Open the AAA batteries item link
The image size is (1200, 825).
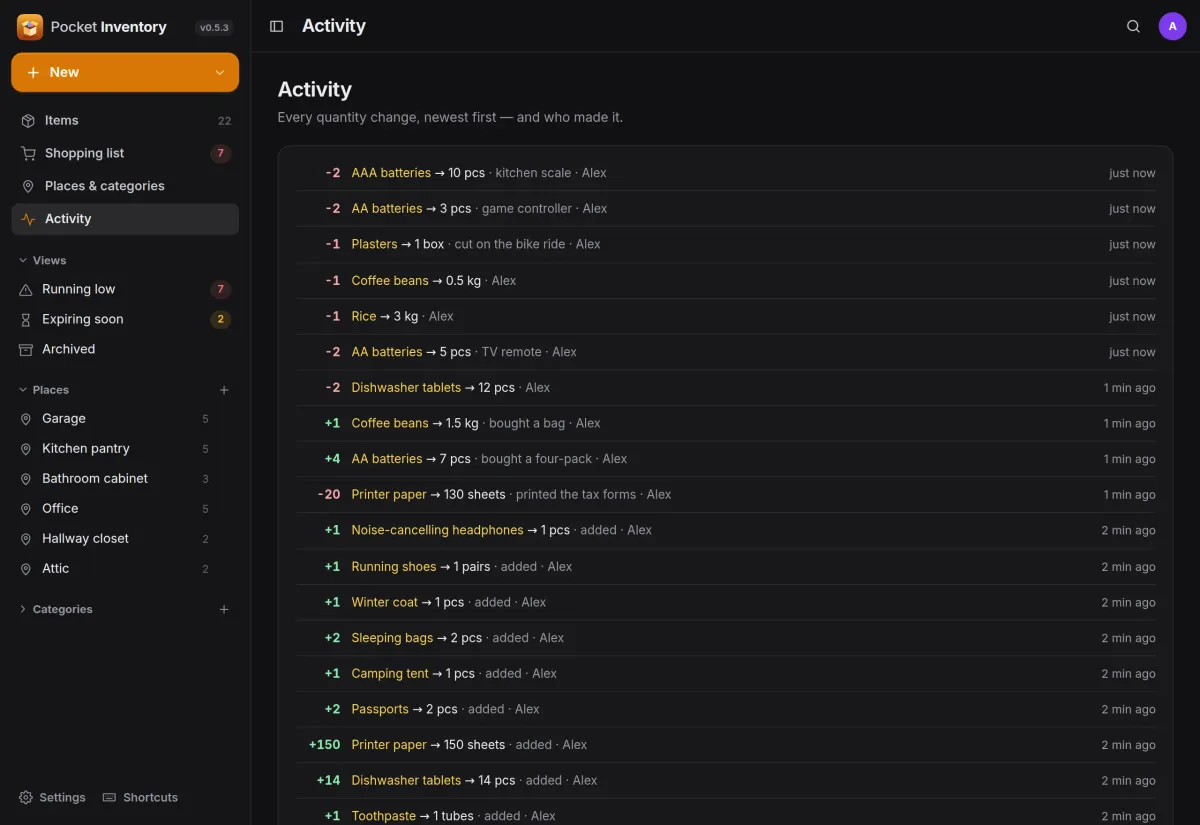391,173
